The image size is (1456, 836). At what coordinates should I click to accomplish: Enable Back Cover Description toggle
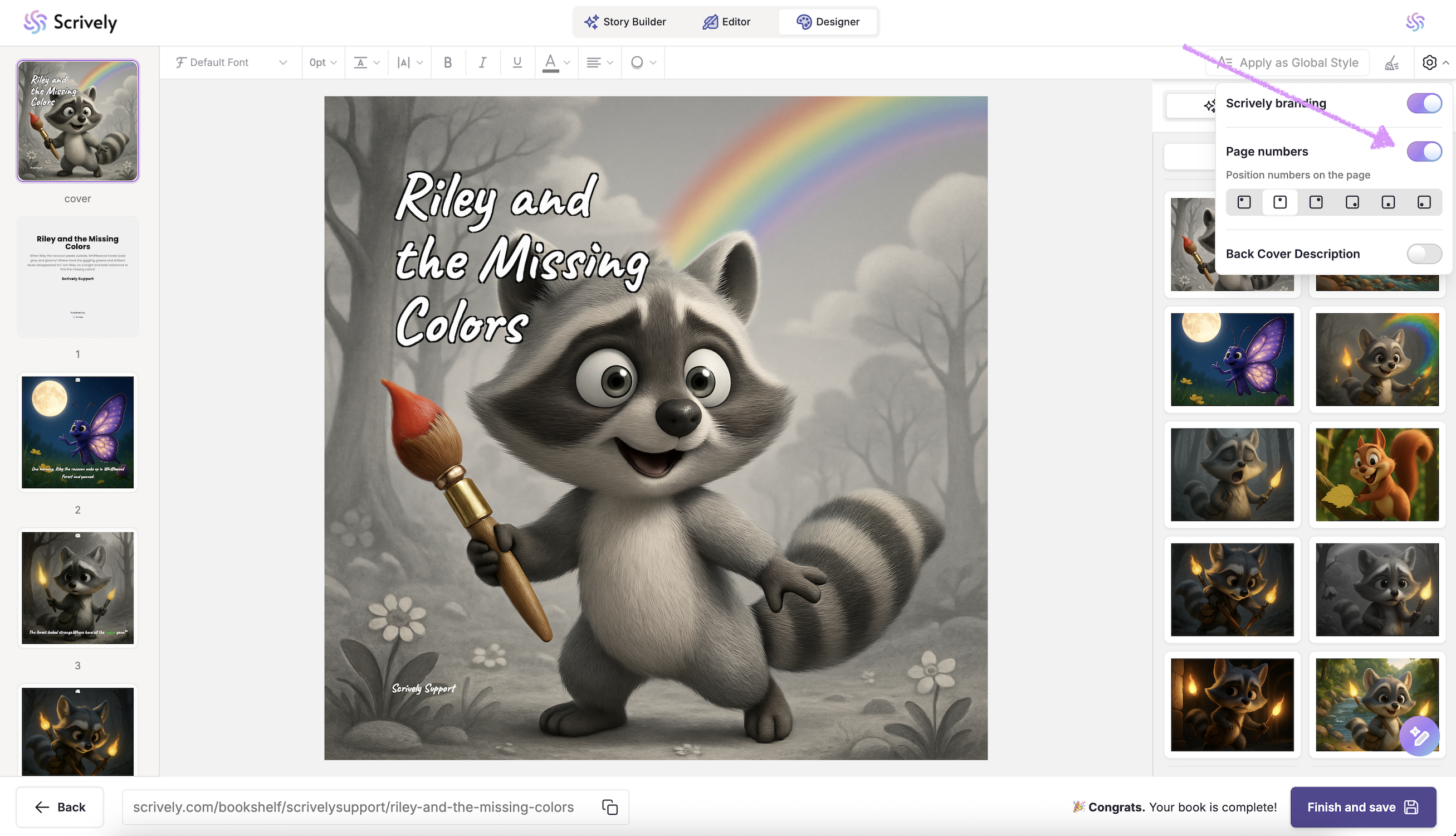coord(1424,254)
